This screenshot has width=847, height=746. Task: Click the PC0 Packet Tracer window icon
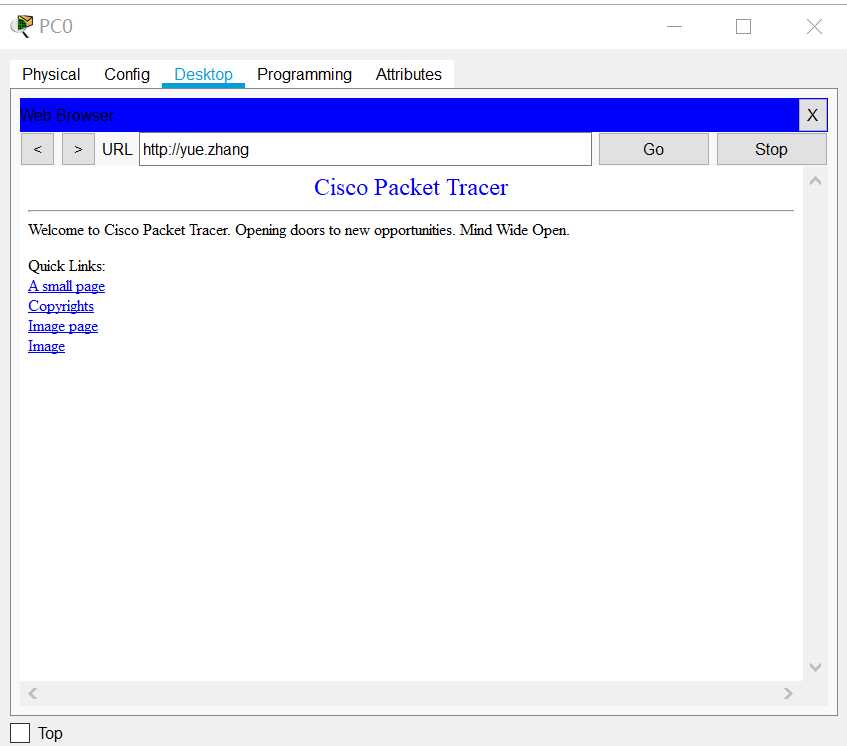[22, 26]
